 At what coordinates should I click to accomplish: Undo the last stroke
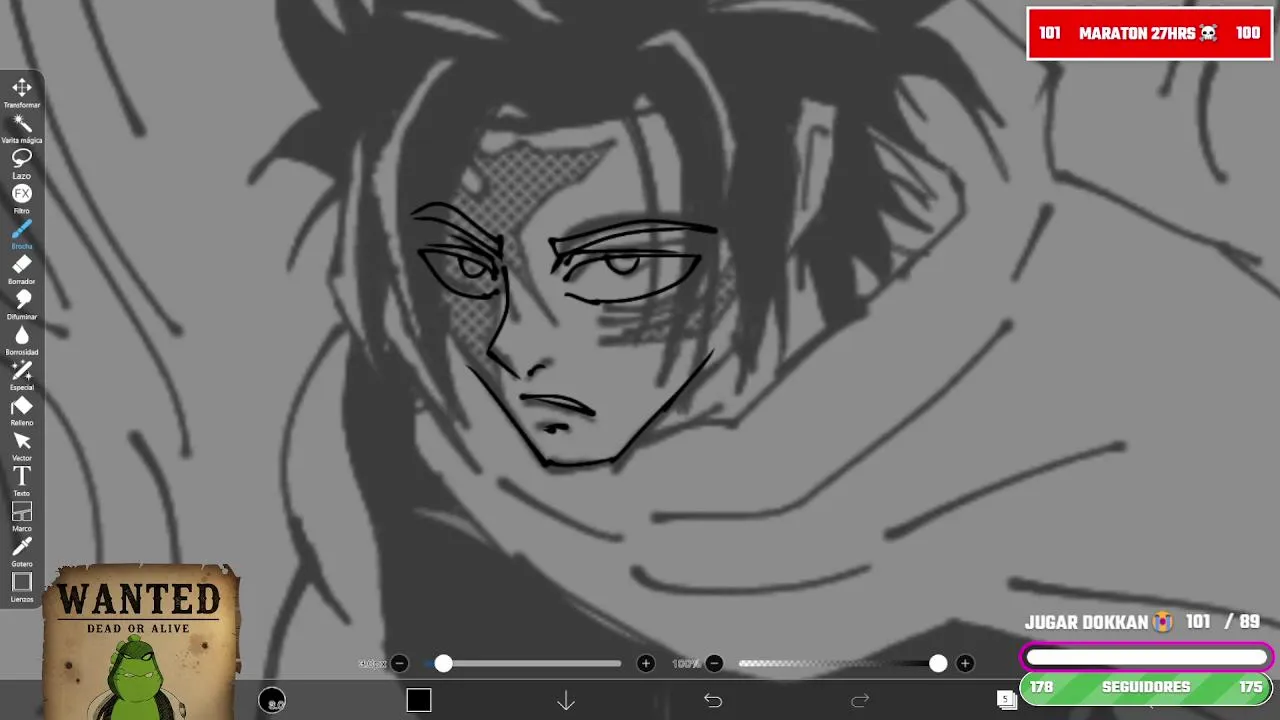click(x=713, y=701)
